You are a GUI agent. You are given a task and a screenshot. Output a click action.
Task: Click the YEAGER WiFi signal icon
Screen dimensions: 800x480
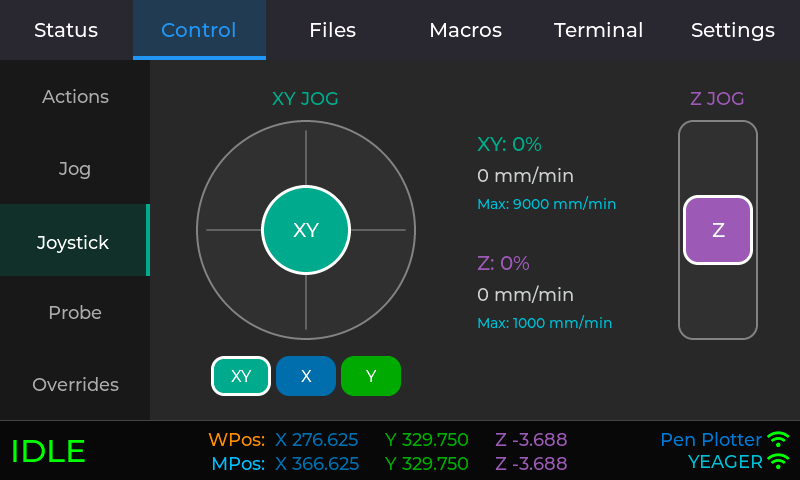(778, 462)
